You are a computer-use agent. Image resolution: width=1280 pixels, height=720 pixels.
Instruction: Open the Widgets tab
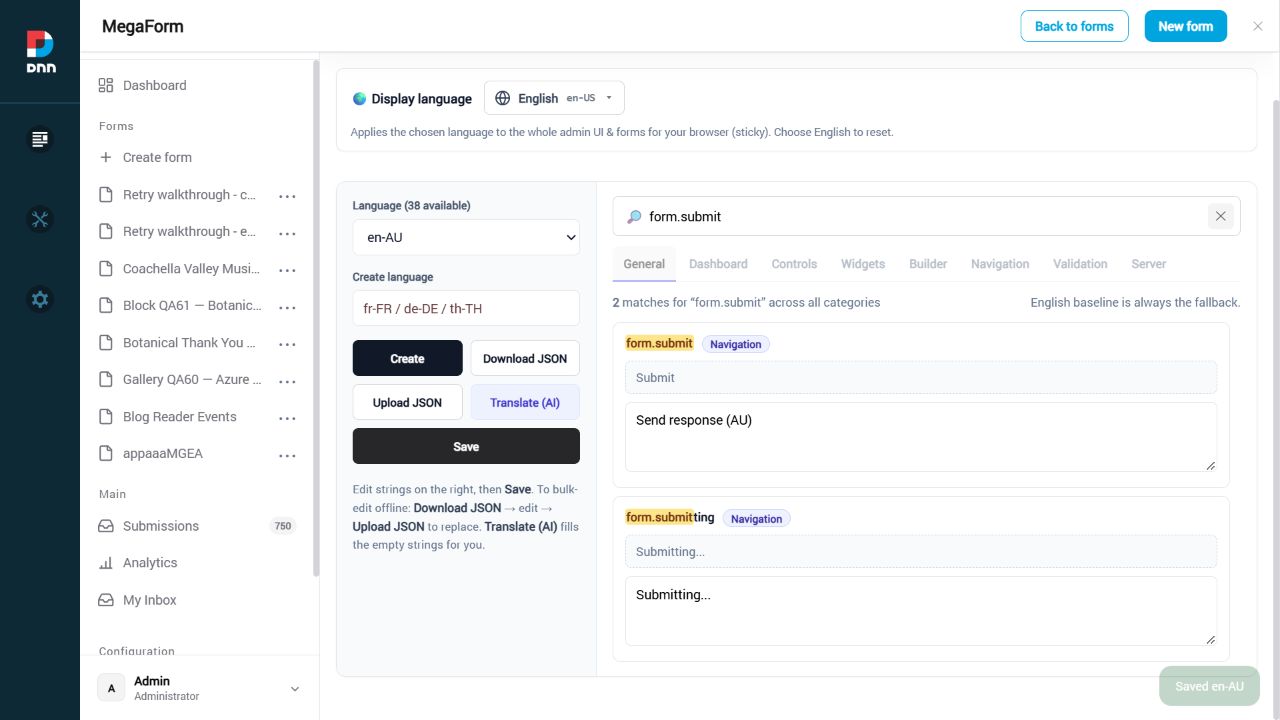[x=863, y=264]
